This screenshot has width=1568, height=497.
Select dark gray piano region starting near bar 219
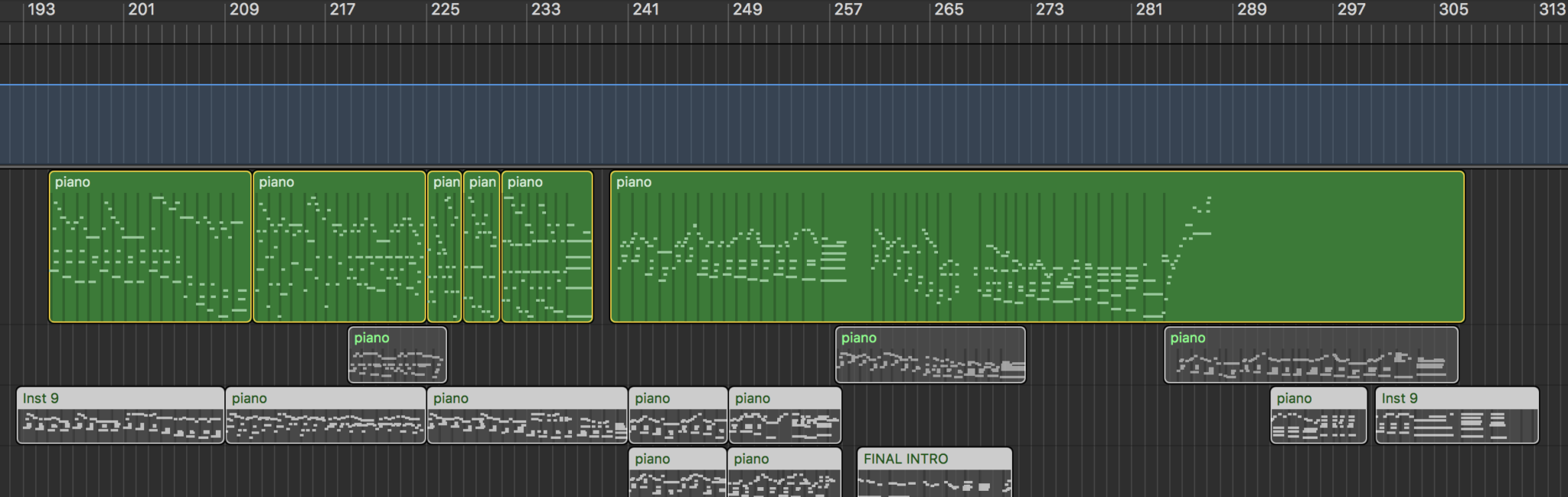coord(397,355)
